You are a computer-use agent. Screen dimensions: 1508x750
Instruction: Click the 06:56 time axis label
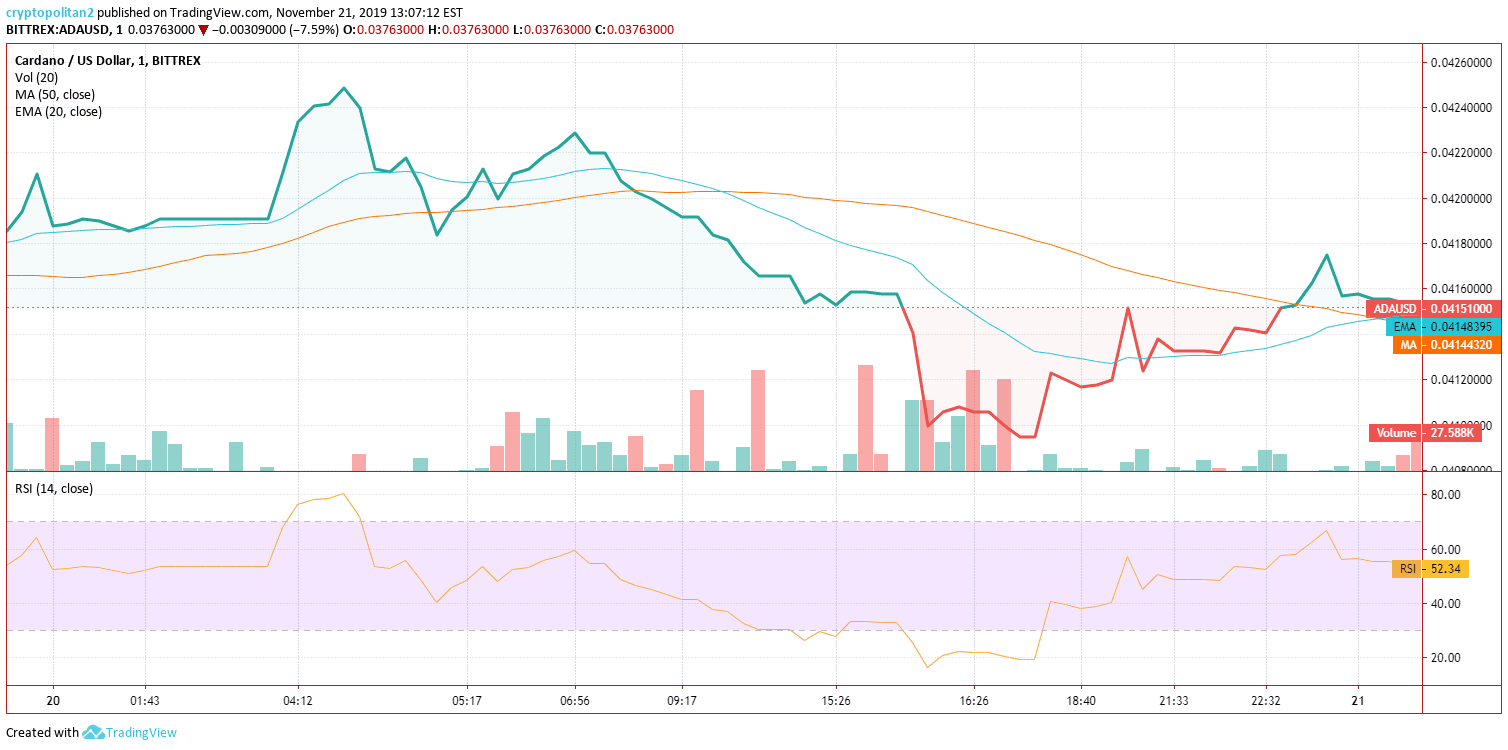pos(575,700)
